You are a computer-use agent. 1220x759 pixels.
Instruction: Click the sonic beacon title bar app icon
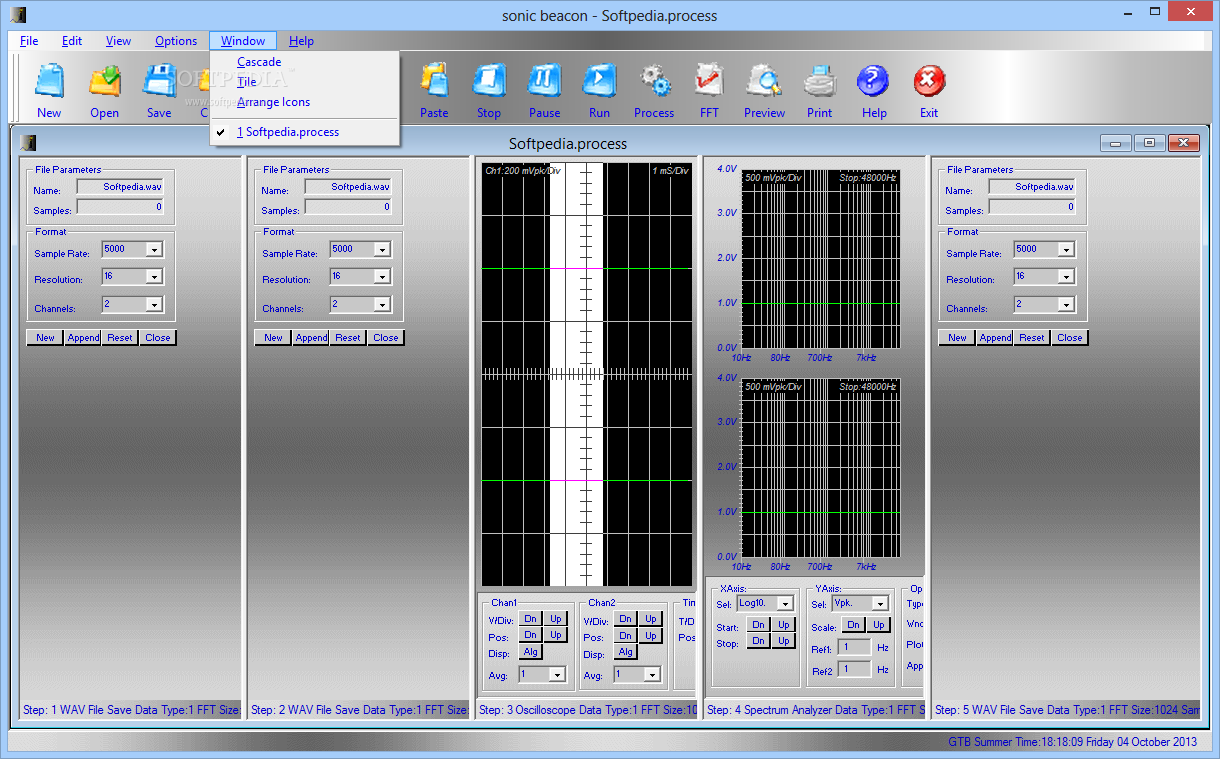(18, 15)
